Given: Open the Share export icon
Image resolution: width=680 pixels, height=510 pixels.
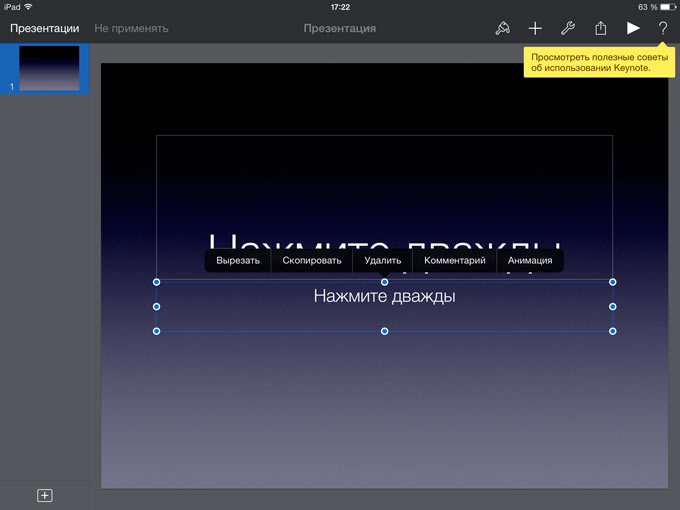Looking at the screenshot, I should coord(600,29).
